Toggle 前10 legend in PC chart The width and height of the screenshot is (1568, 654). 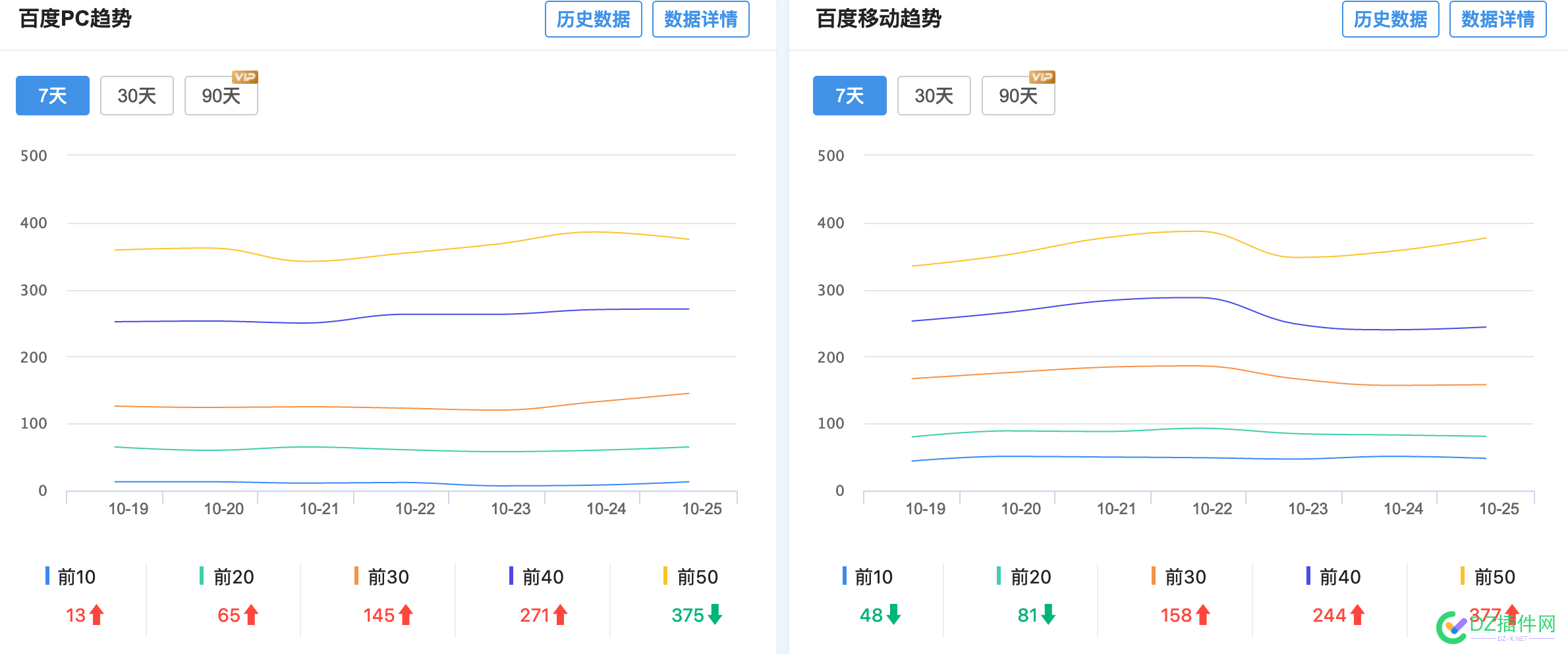(x=70, y=577)
